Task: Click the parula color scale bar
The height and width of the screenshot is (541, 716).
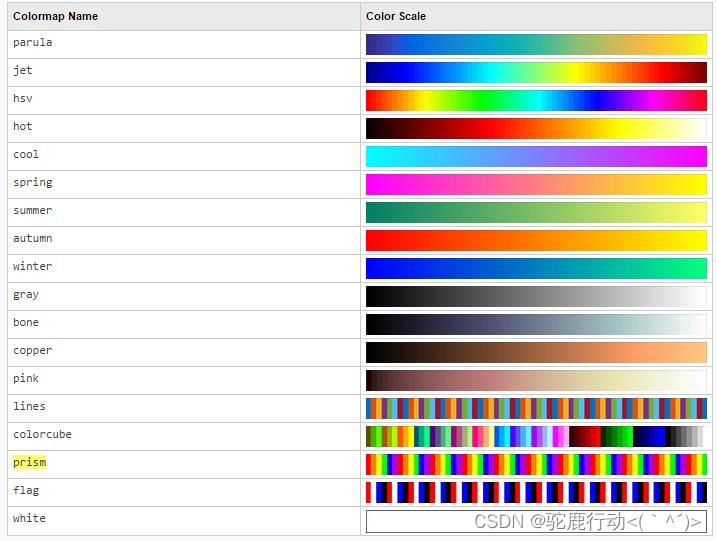Action: click(536, 44)
